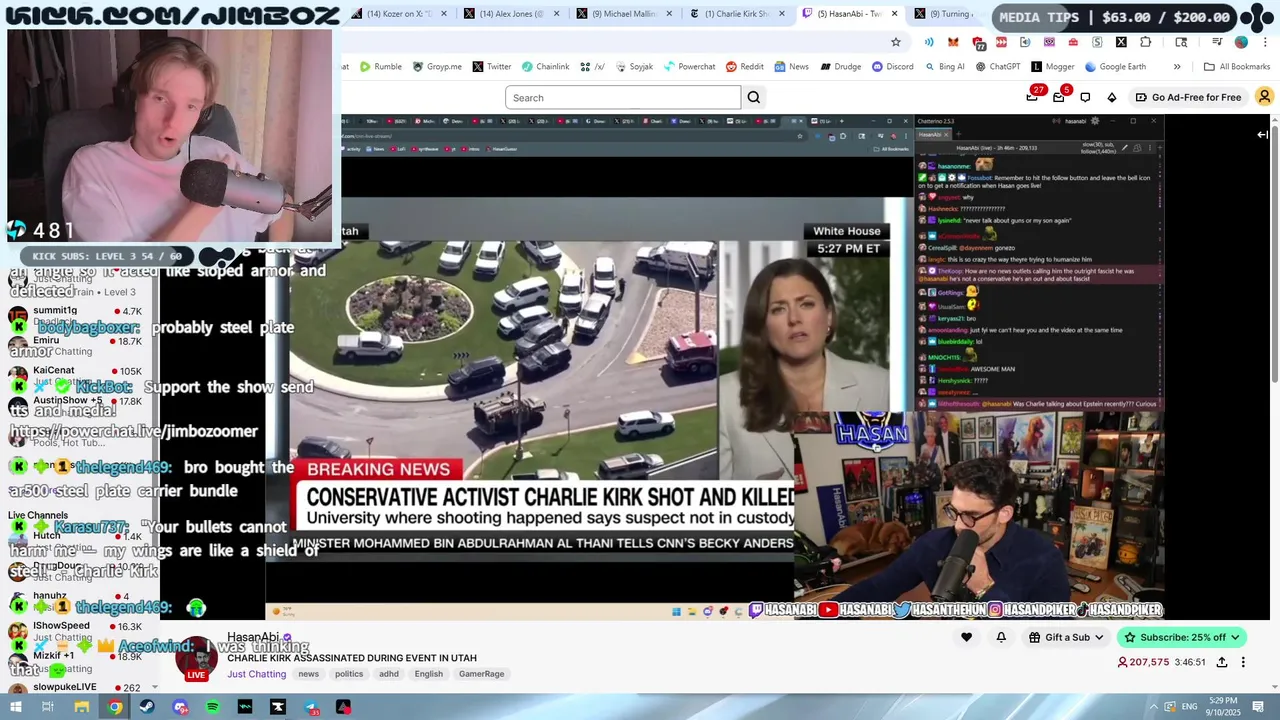Click the GamerRage stream tag
Viewport: 1280px width, 720px height.
coord(481,674)
